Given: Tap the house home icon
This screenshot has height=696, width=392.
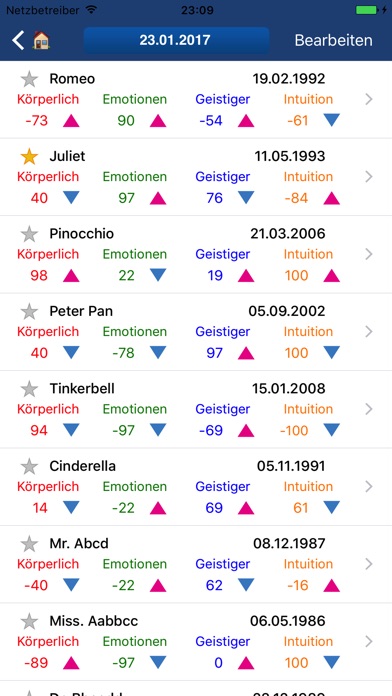Looking at the screenshot, I should 41,40.
